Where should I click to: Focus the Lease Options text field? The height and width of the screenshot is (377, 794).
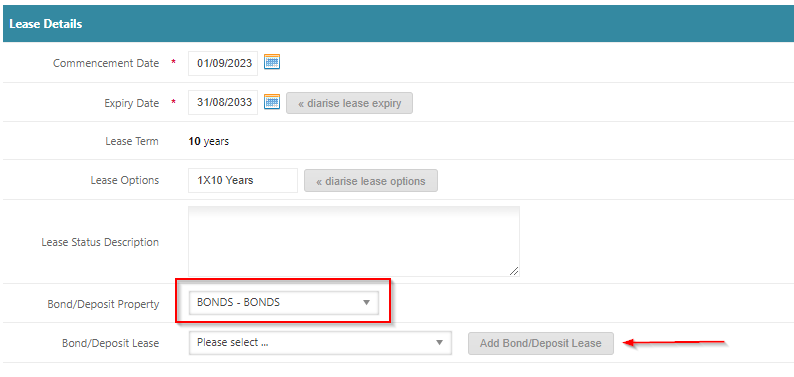[243, 180]
